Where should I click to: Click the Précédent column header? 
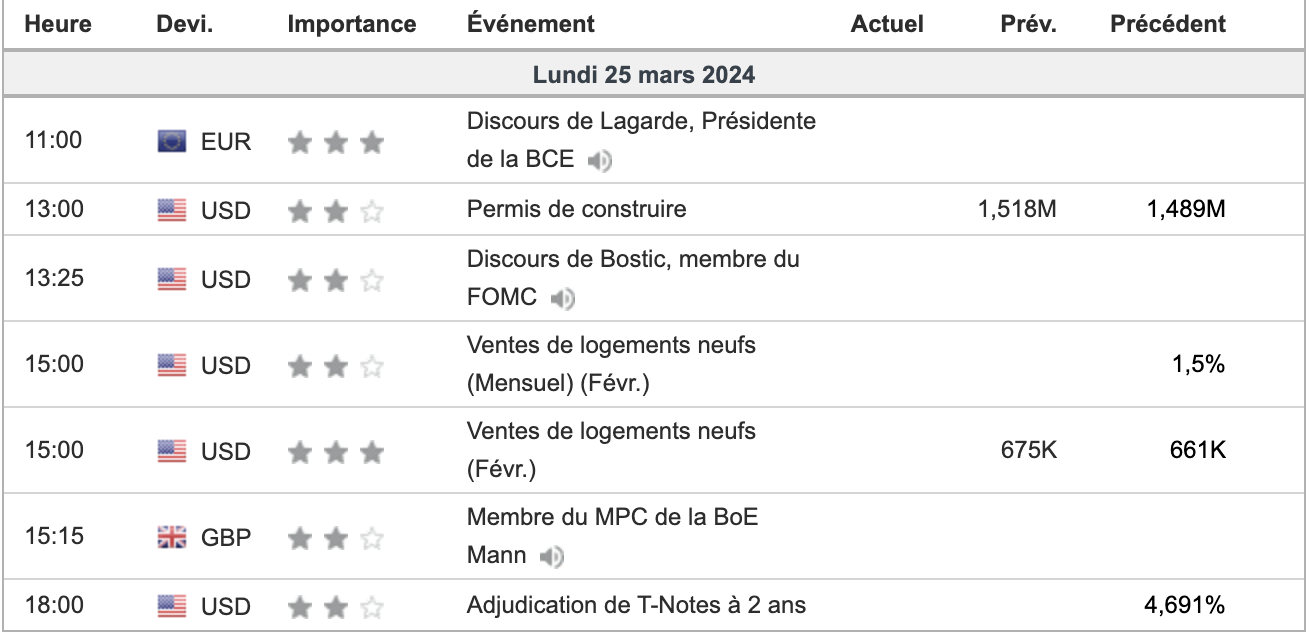(1168, 24)
